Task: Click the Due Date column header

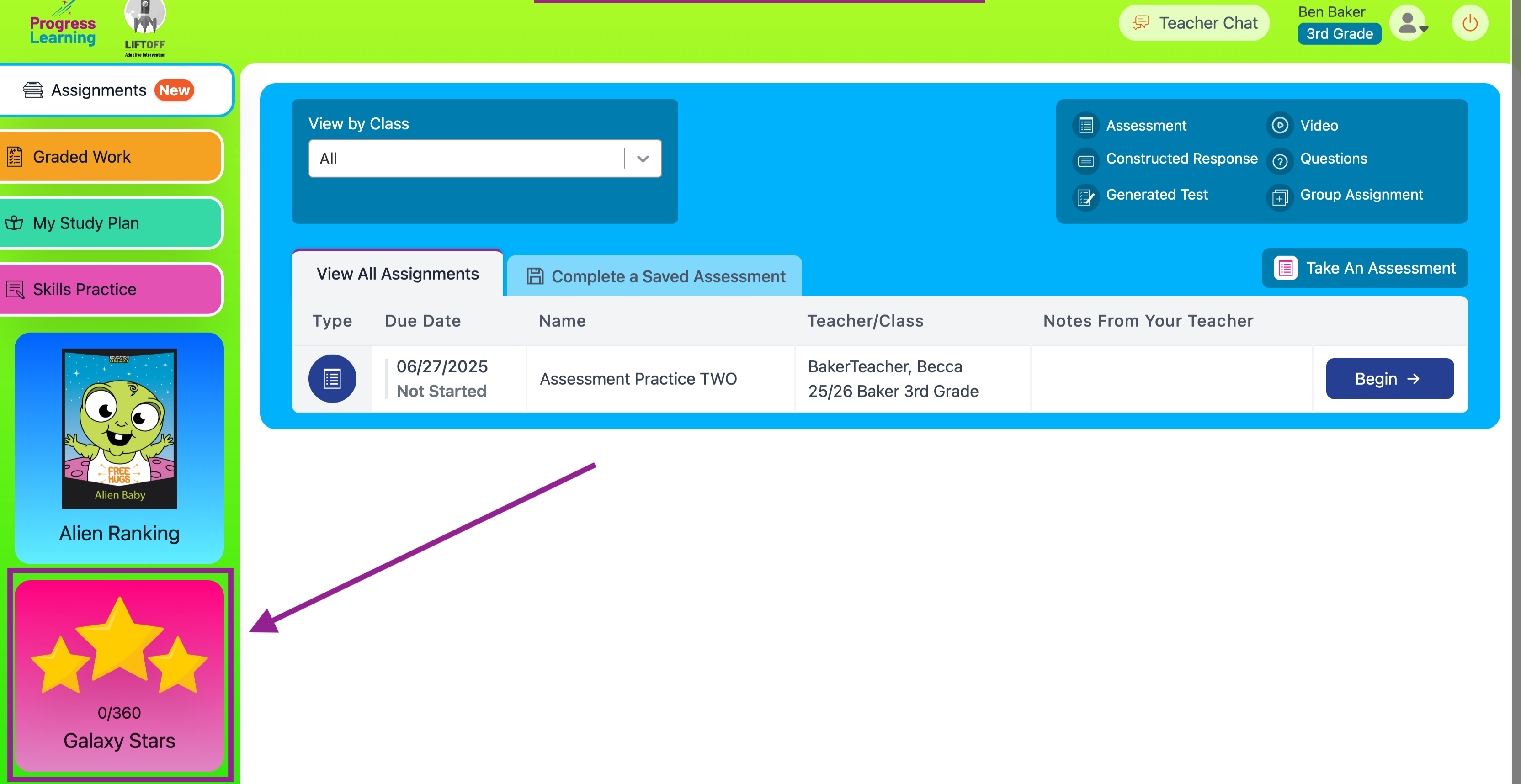Action: point(423,321)
